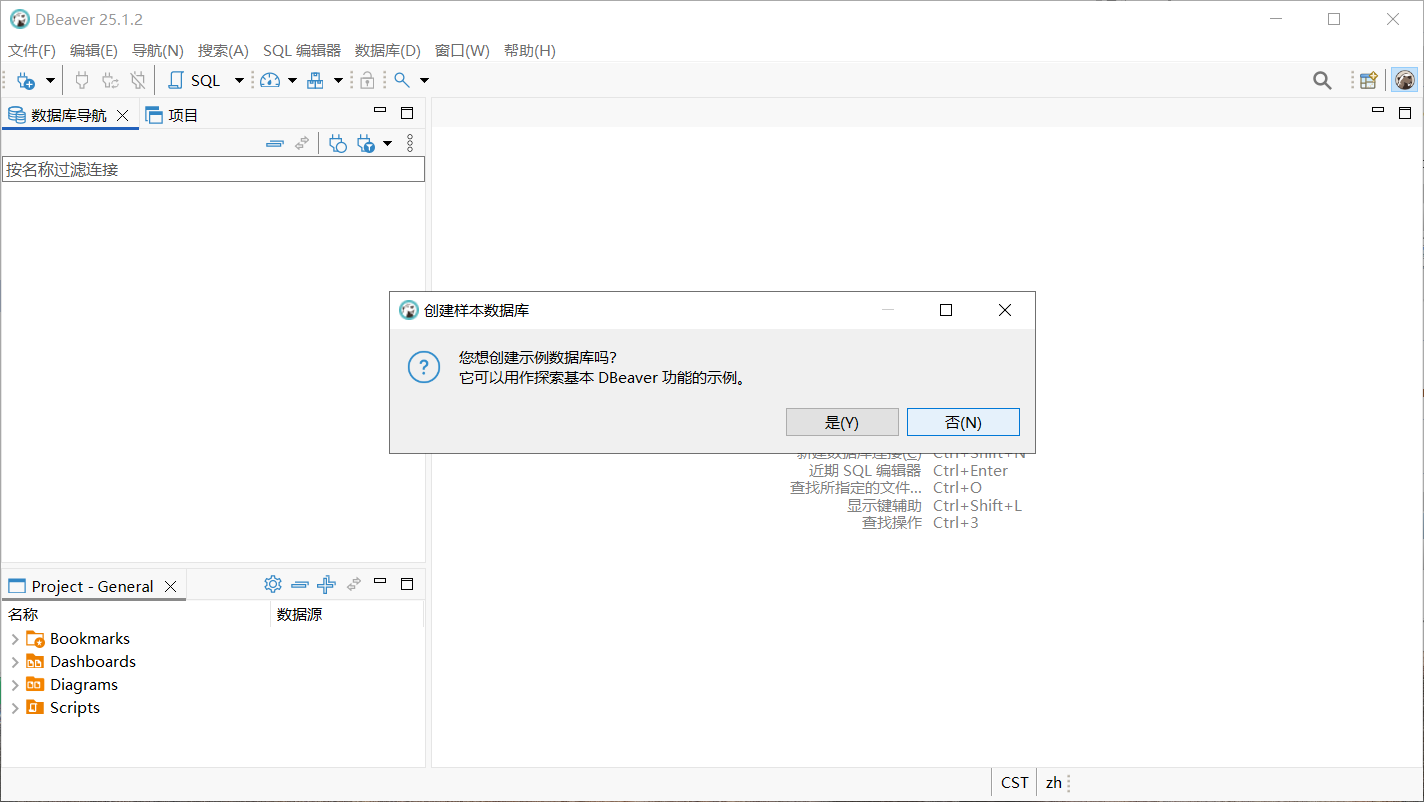Switch to the 项目 tab

(172, 115)
